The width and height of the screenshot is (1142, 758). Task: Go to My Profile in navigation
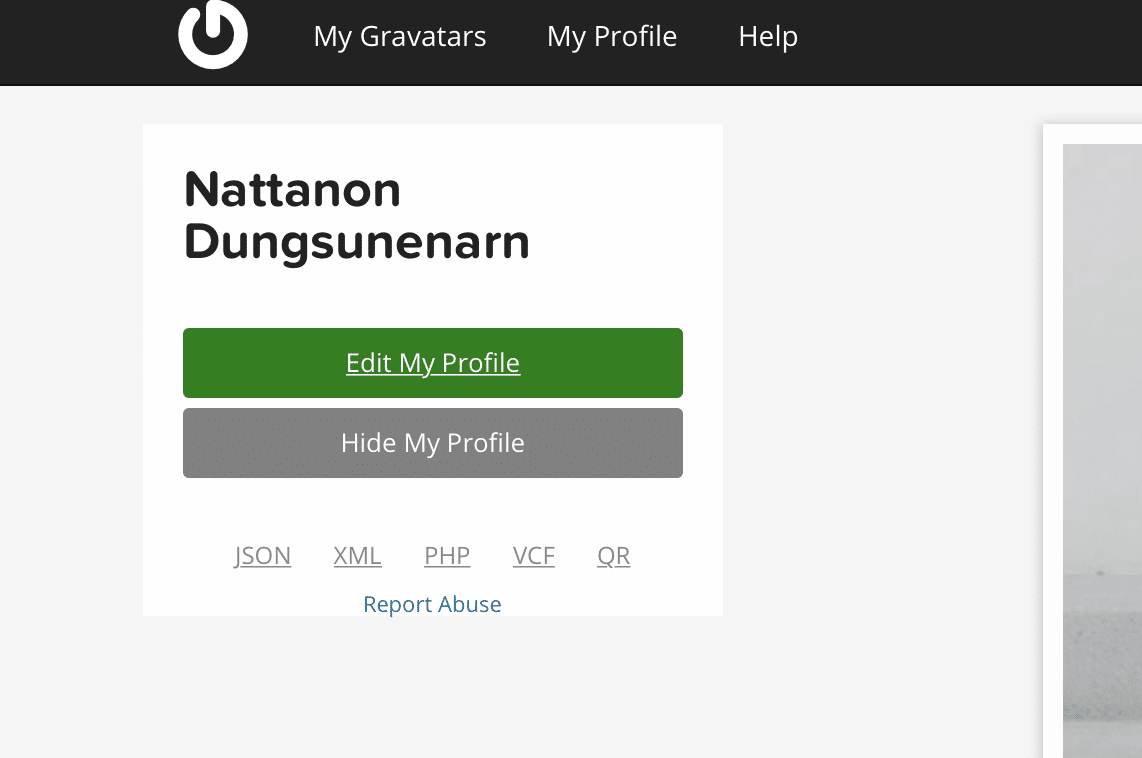[611, 37]
